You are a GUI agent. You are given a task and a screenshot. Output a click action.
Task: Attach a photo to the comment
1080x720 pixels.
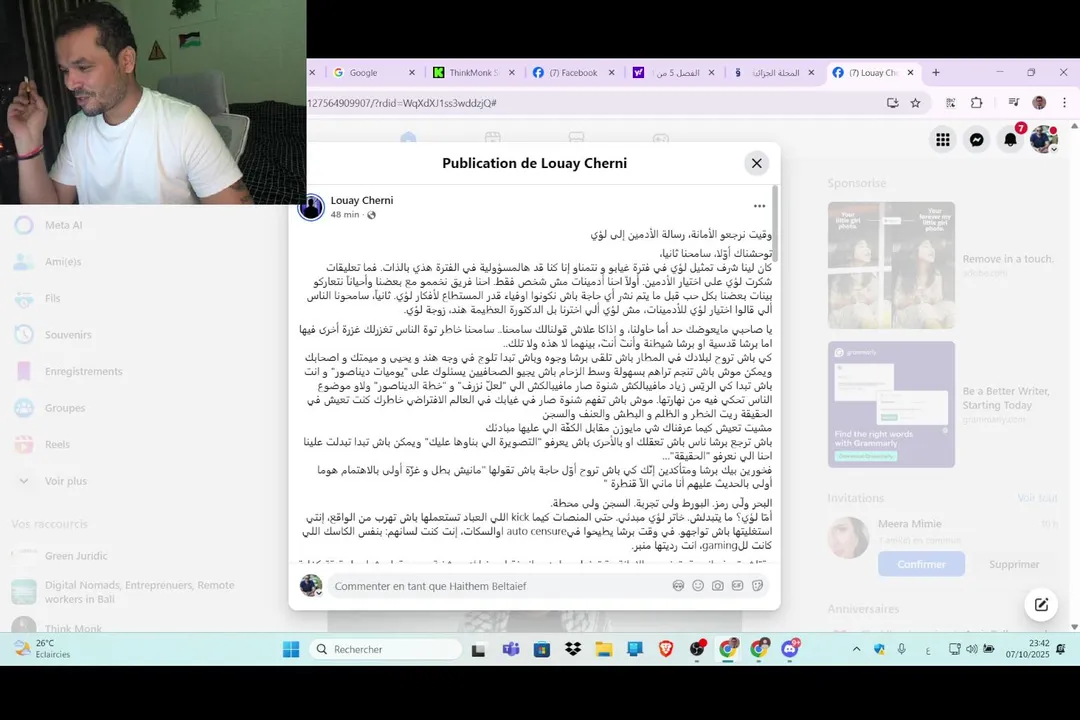(x=718, y=586)
